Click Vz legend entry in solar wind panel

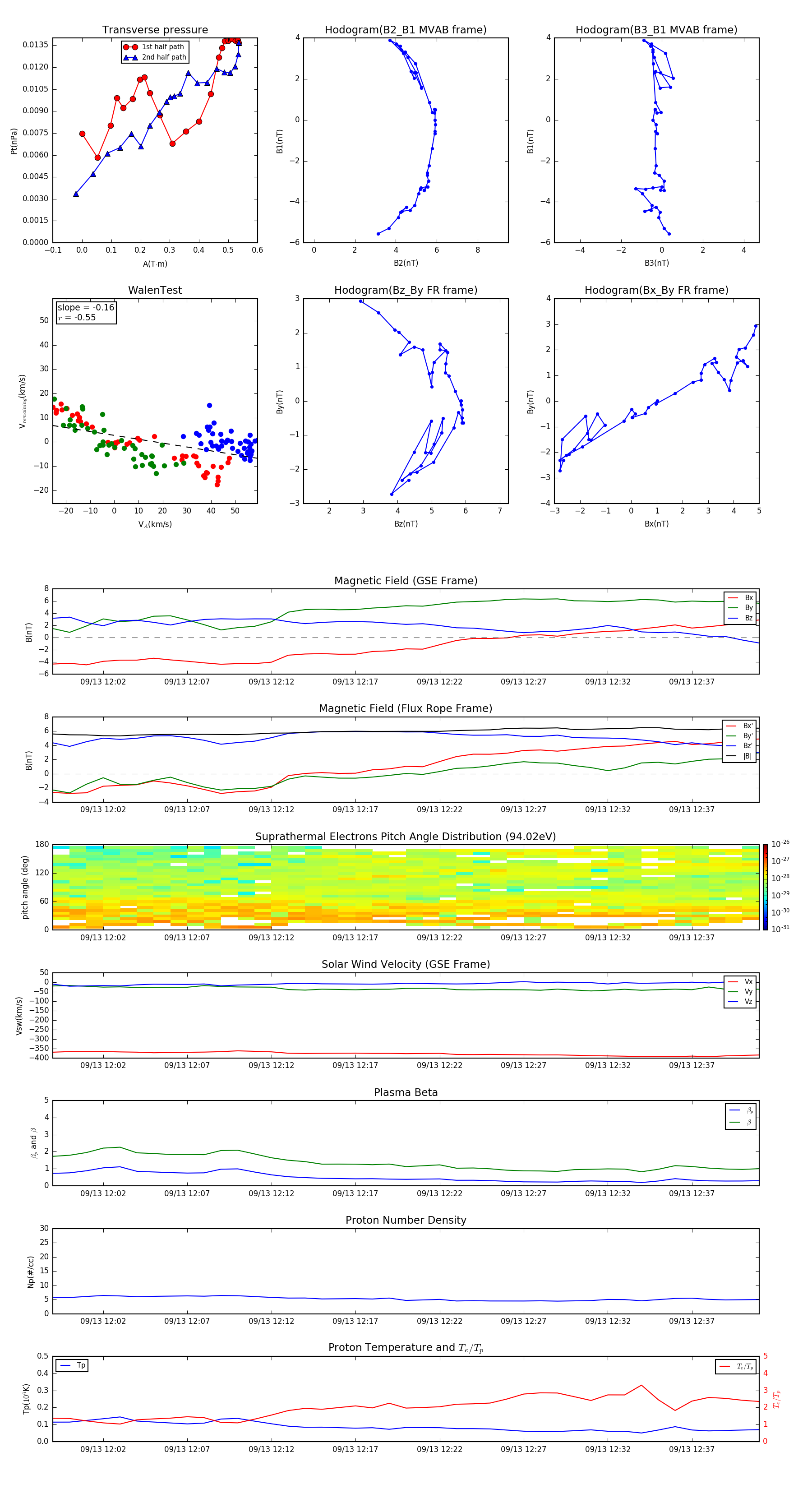[741, 1002]
